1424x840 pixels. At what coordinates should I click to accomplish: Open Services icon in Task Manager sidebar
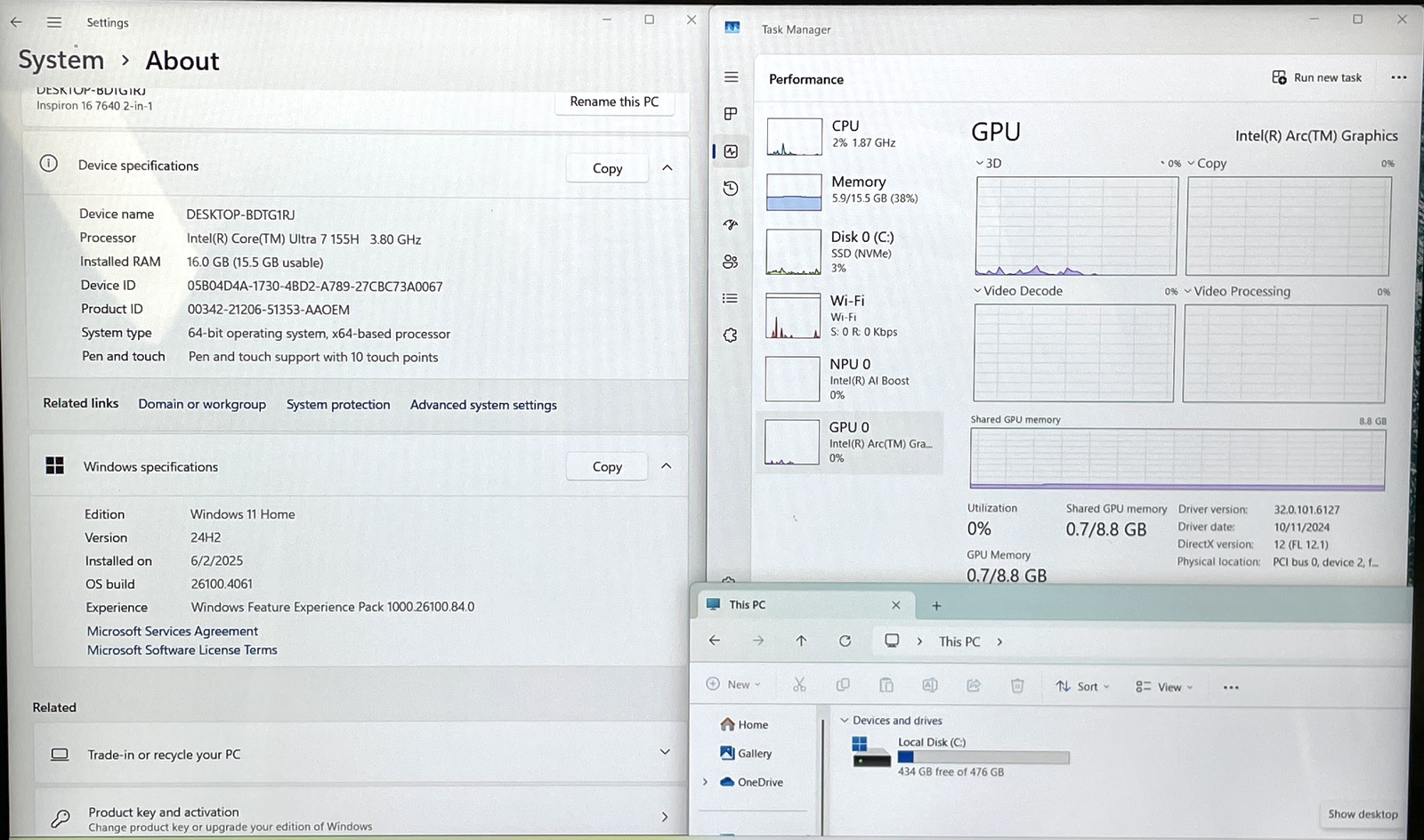[x=731, y=335]
